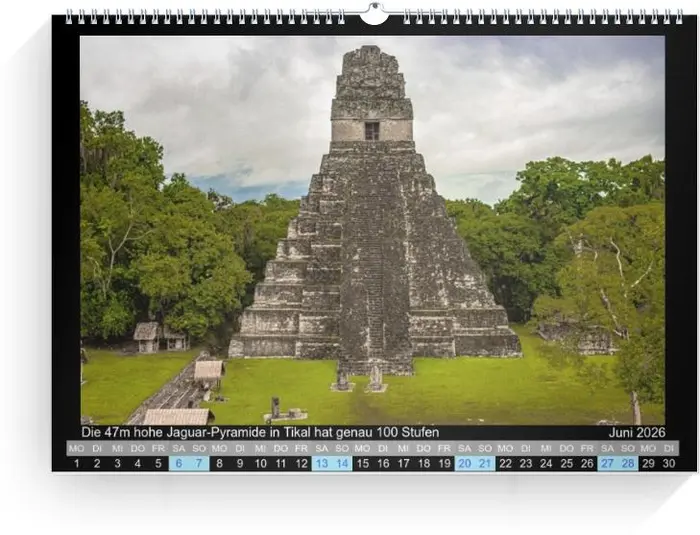
Task: Click the highlighted date 13
Action: (x=322, y=464)
